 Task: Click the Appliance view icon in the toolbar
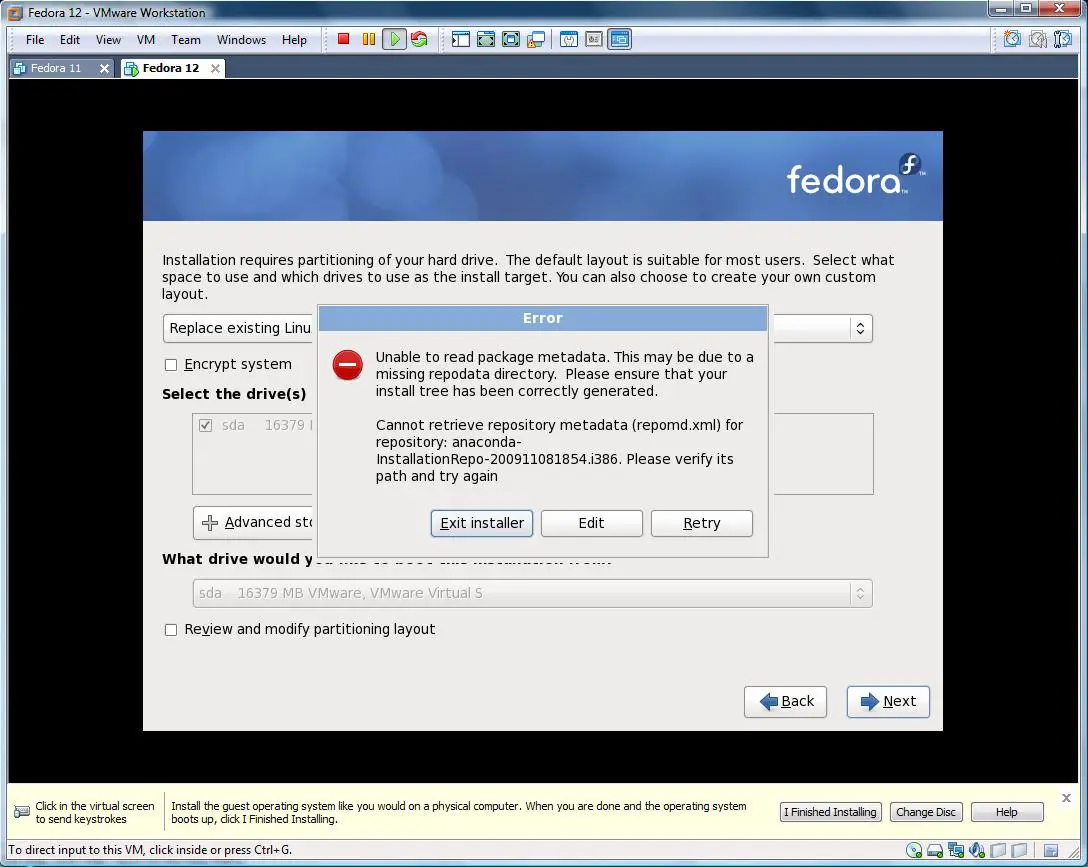click(x=594, y=40)
